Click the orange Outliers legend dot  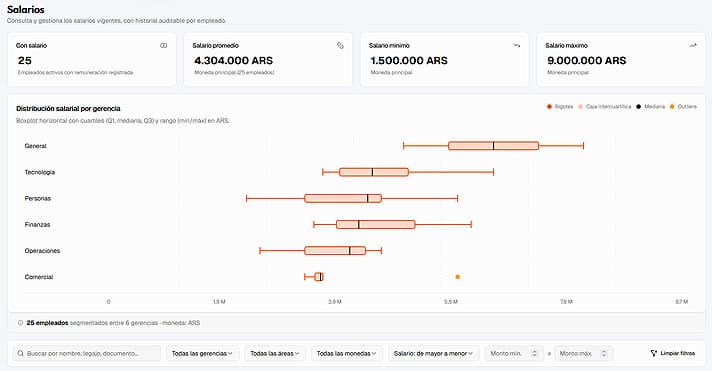[x=672, y=107]
